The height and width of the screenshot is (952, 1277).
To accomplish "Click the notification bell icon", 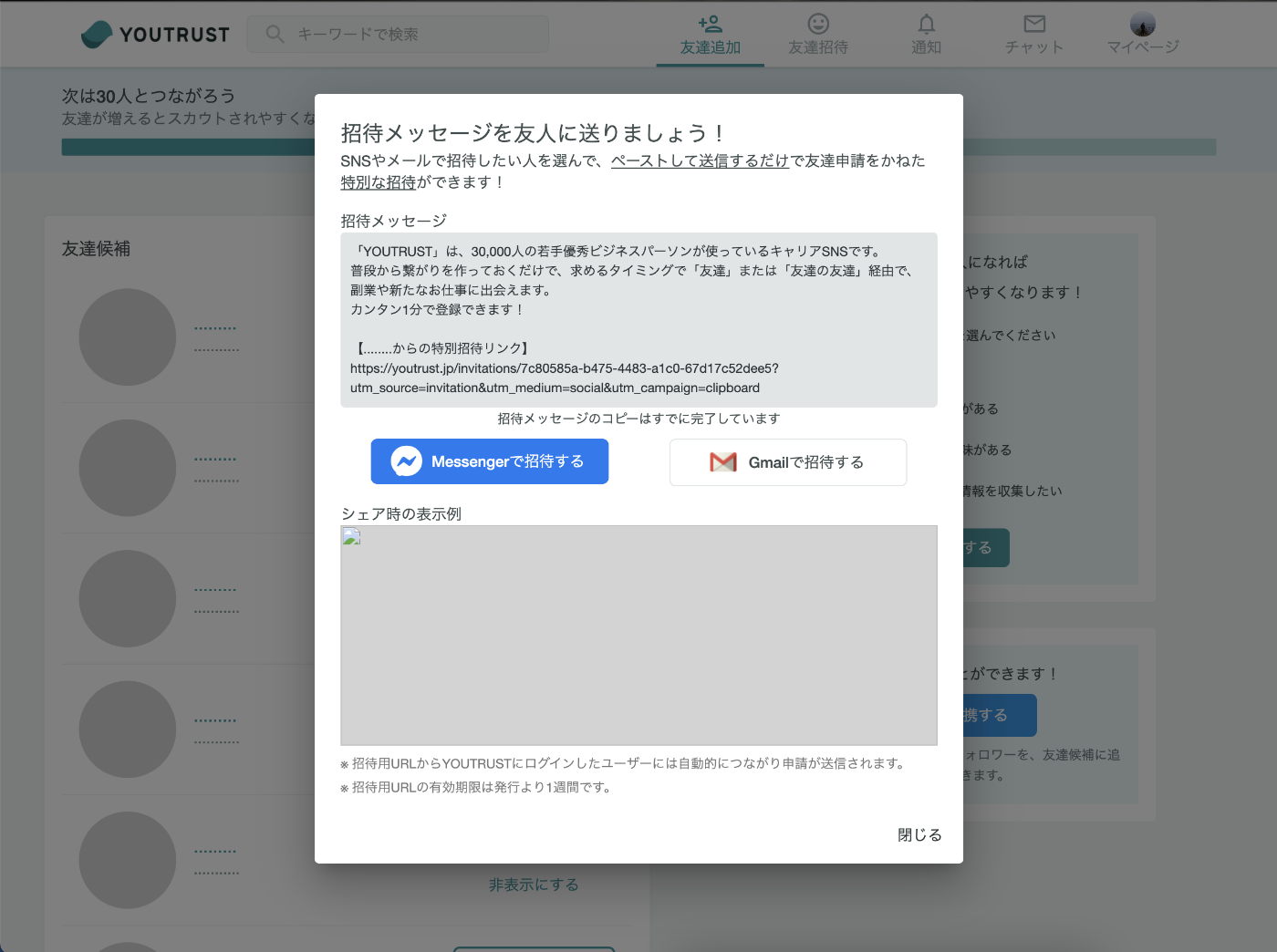I will click(x=926, y=23).
